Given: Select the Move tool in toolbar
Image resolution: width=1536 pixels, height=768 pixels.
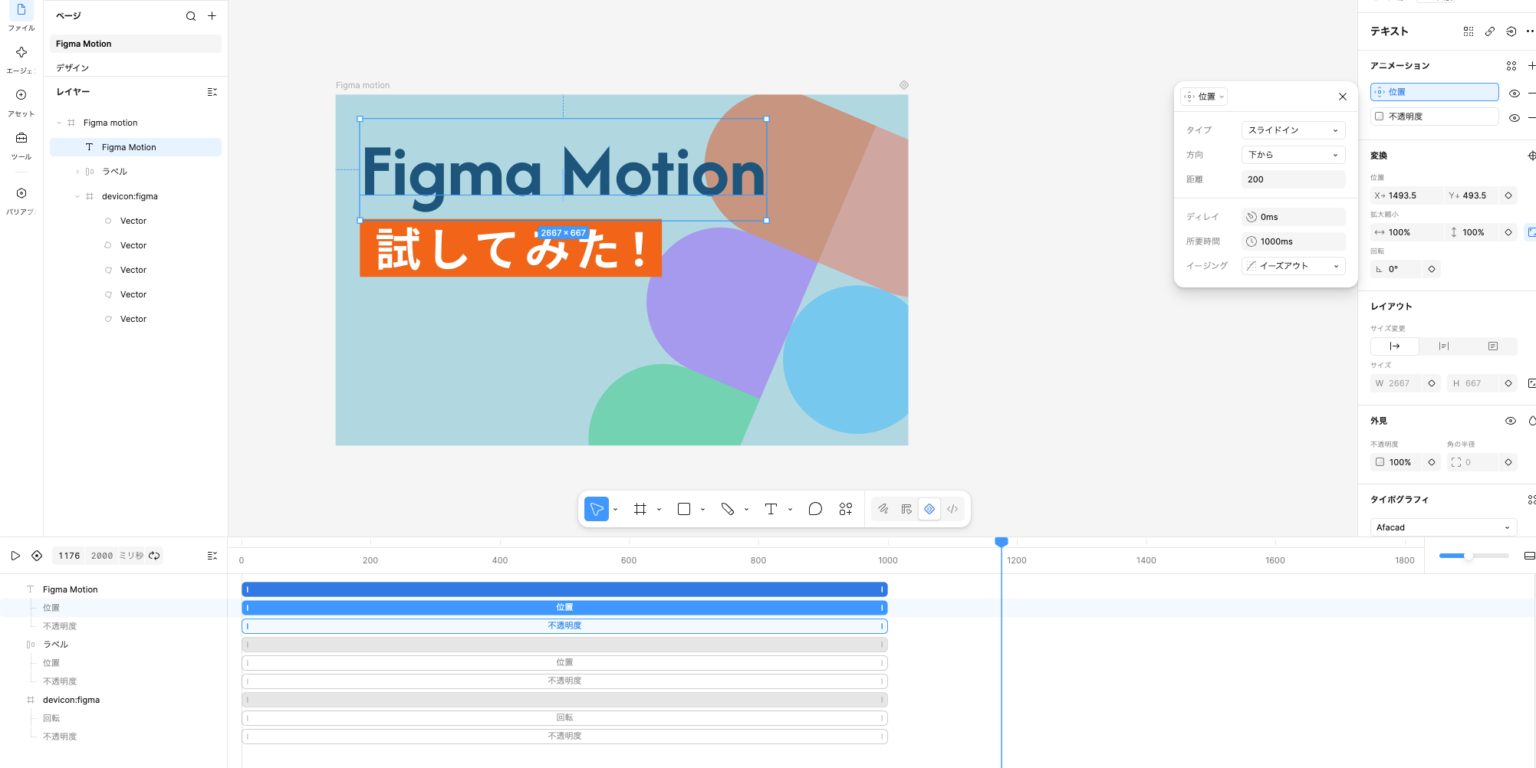Looking at the screenshot, I should pyautogui.click(x=596, y=509).
